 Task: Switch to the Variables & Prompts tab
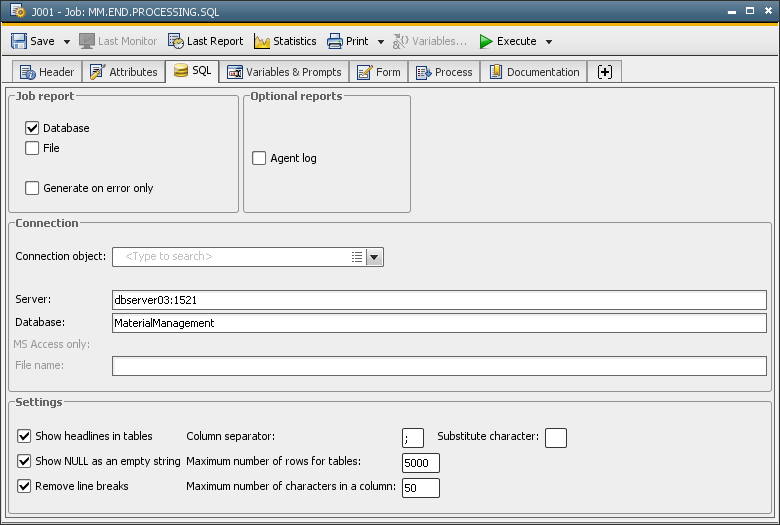pos(284,72)
